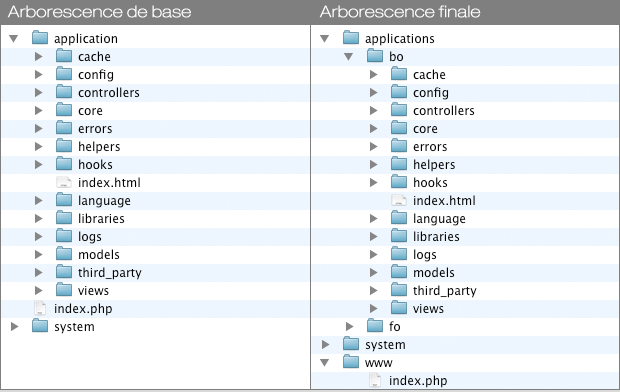Viewport: 620px width, 392px height.
Task: Expand the core folder under bo
Action: (x=373, y=129)
